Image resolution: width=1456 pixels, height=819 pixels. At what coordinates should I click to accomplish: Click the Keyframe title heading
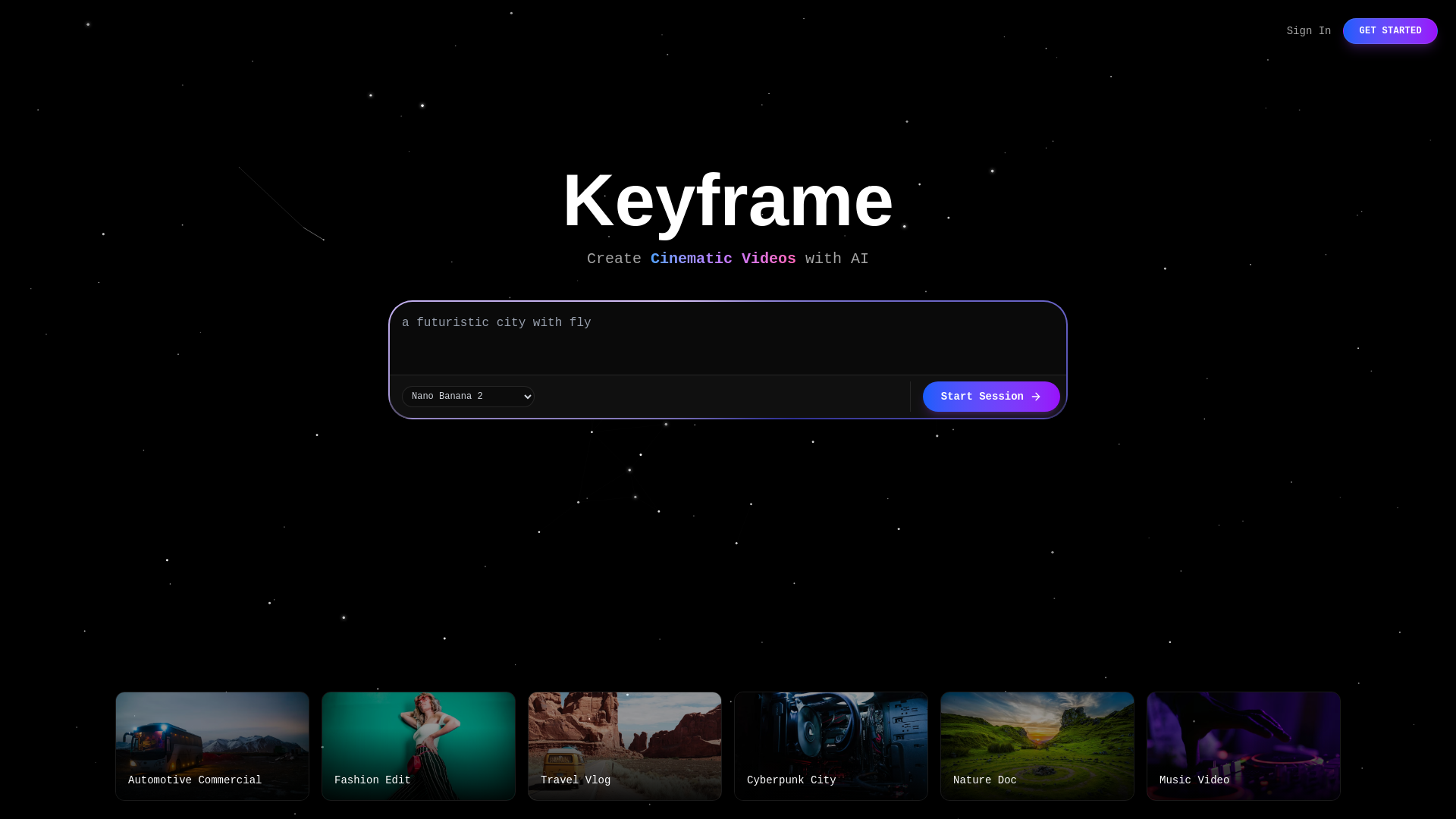(728, 200)
